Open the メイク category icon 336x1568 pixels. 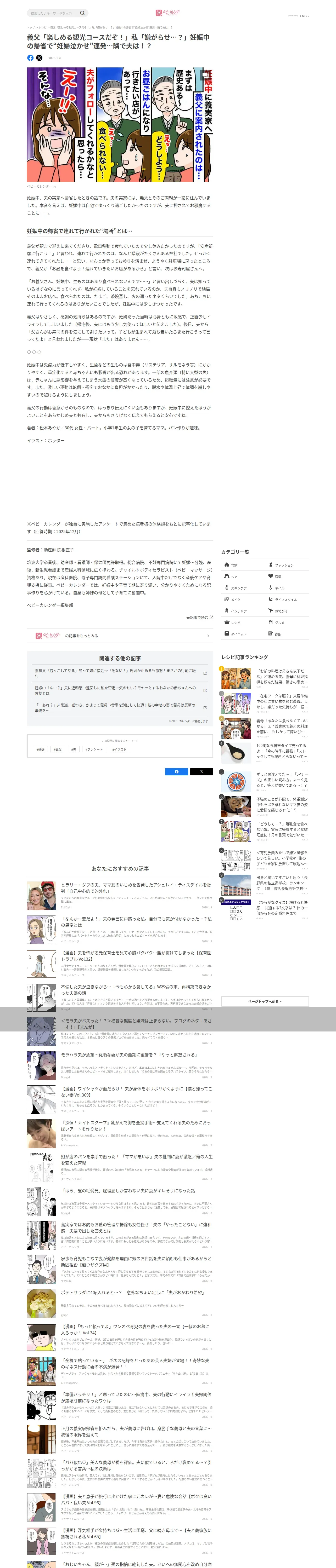point(227,599)
